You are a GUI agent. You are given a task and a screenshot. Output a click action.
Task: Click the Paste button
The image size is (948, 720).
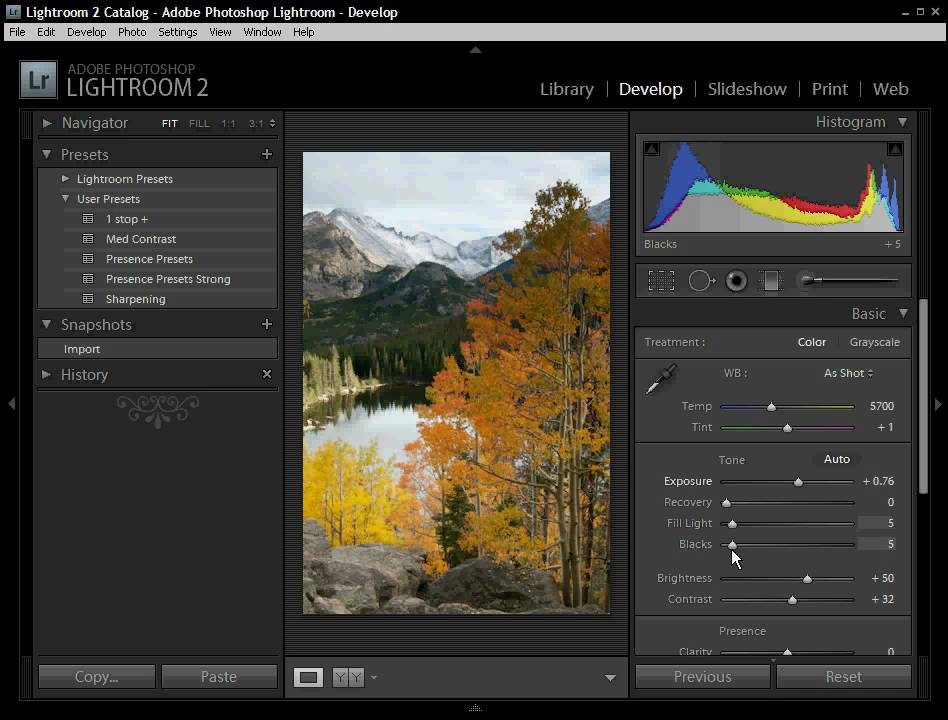[x=219, y=676]
